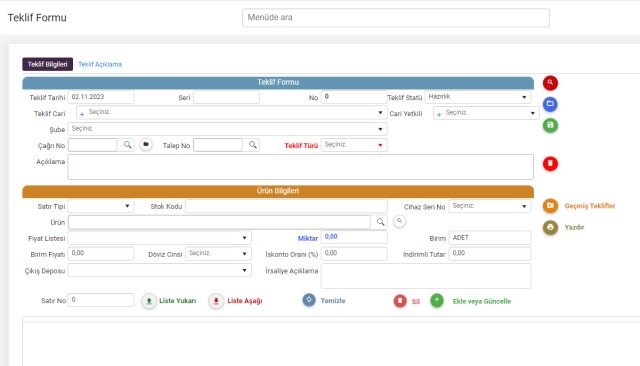Switch to the Teklif Açıklama tab
Image resolution: width=640 pixels, height=366 pixels.
(x=100, y=64)
